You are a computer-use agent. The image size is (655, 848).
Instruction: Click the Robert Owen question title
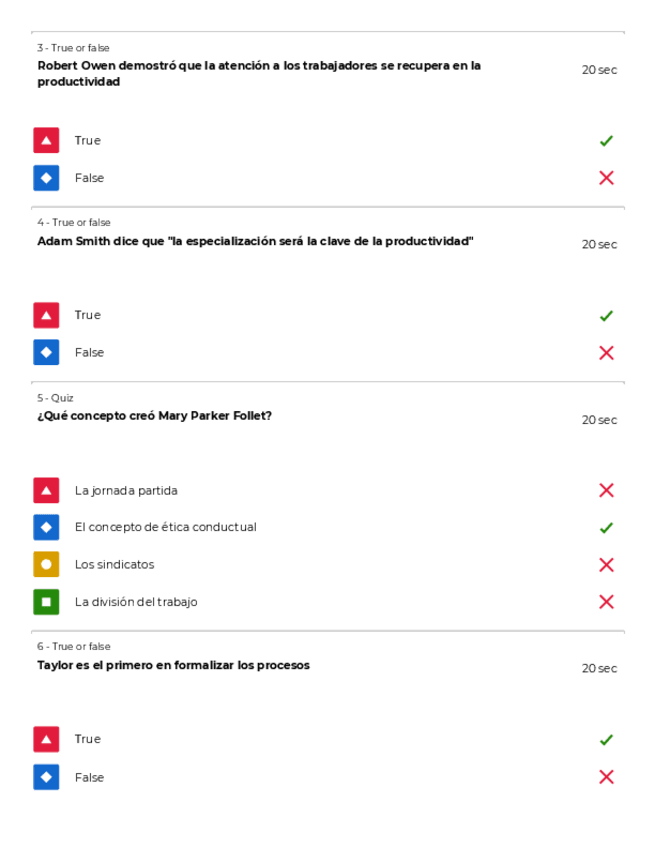[x=259, y=73]
